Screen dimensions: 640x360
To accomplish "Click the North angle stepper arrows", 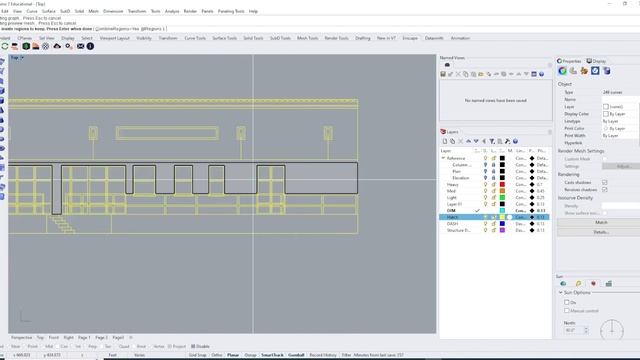I will (586, 330).
